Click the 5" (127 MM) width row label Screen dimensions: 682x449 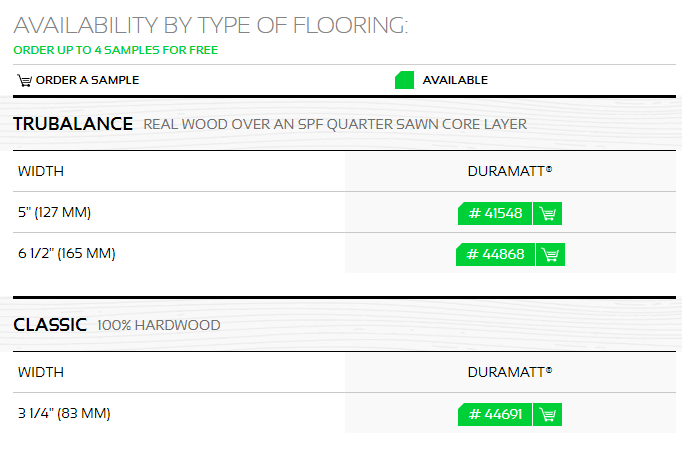coord(54,212)
